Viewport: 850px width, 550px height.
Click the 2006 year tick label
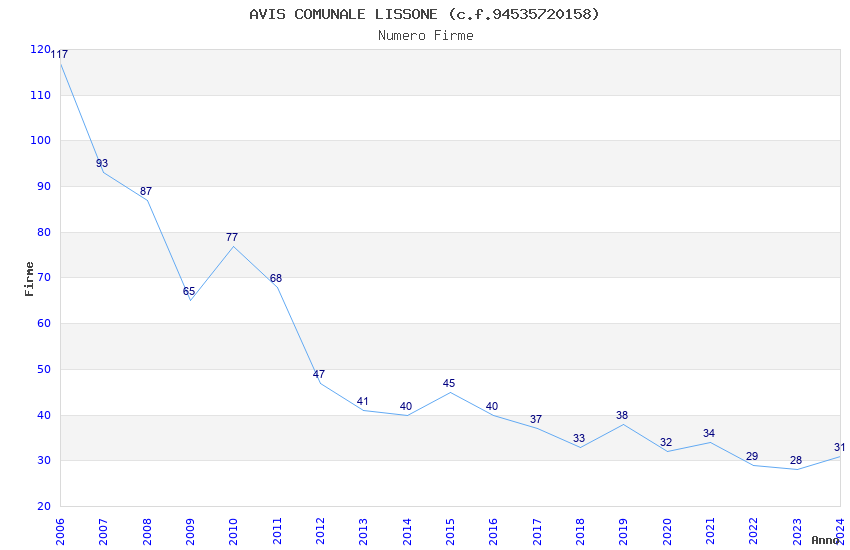click(x=60, y=532)
